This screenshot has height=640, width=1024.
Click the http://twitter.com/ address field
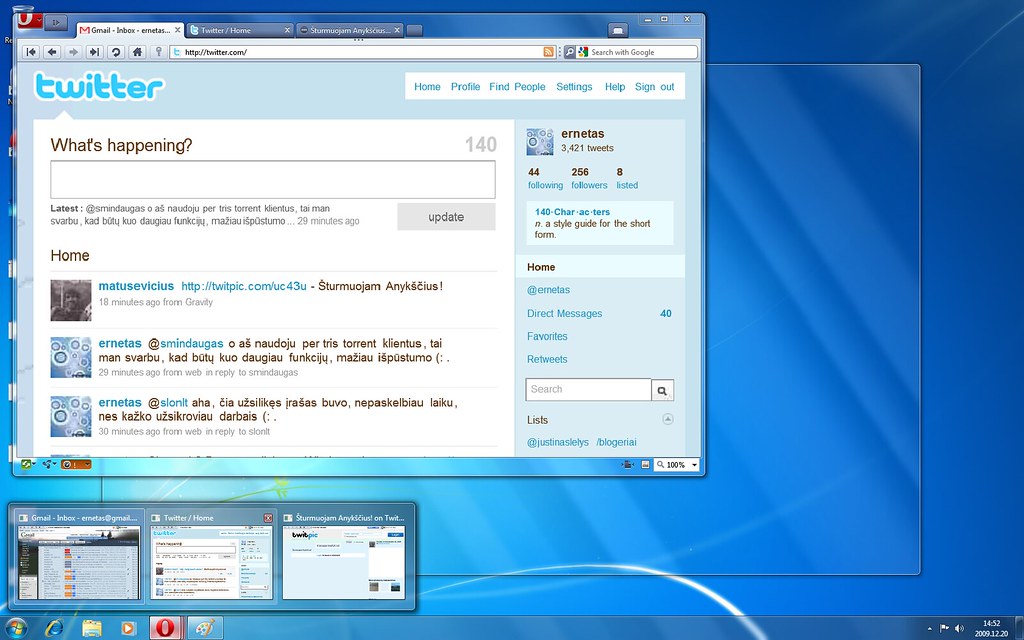click(x=362, y=52)
